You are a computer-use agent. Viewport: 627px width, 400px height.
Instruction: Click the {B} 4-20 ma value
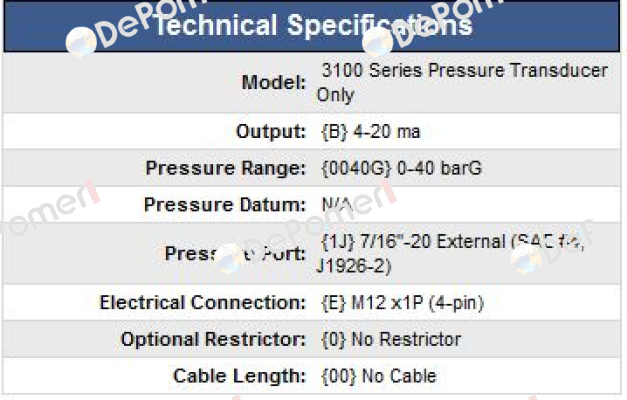pyautogui.click(x=371, y=132)
